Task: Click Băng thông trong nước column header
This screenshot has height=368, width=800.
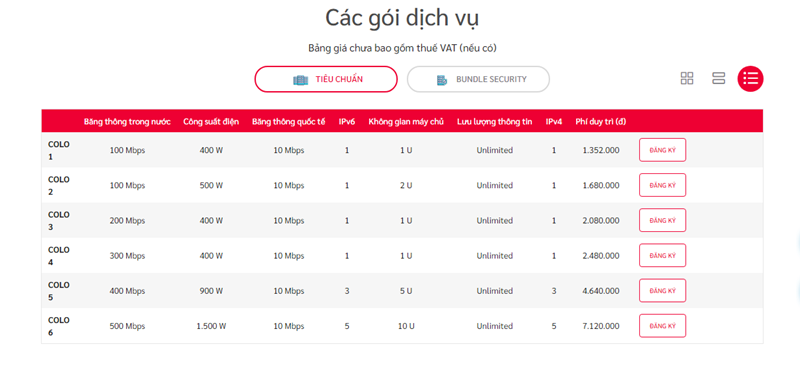Action: coord(127,121)
